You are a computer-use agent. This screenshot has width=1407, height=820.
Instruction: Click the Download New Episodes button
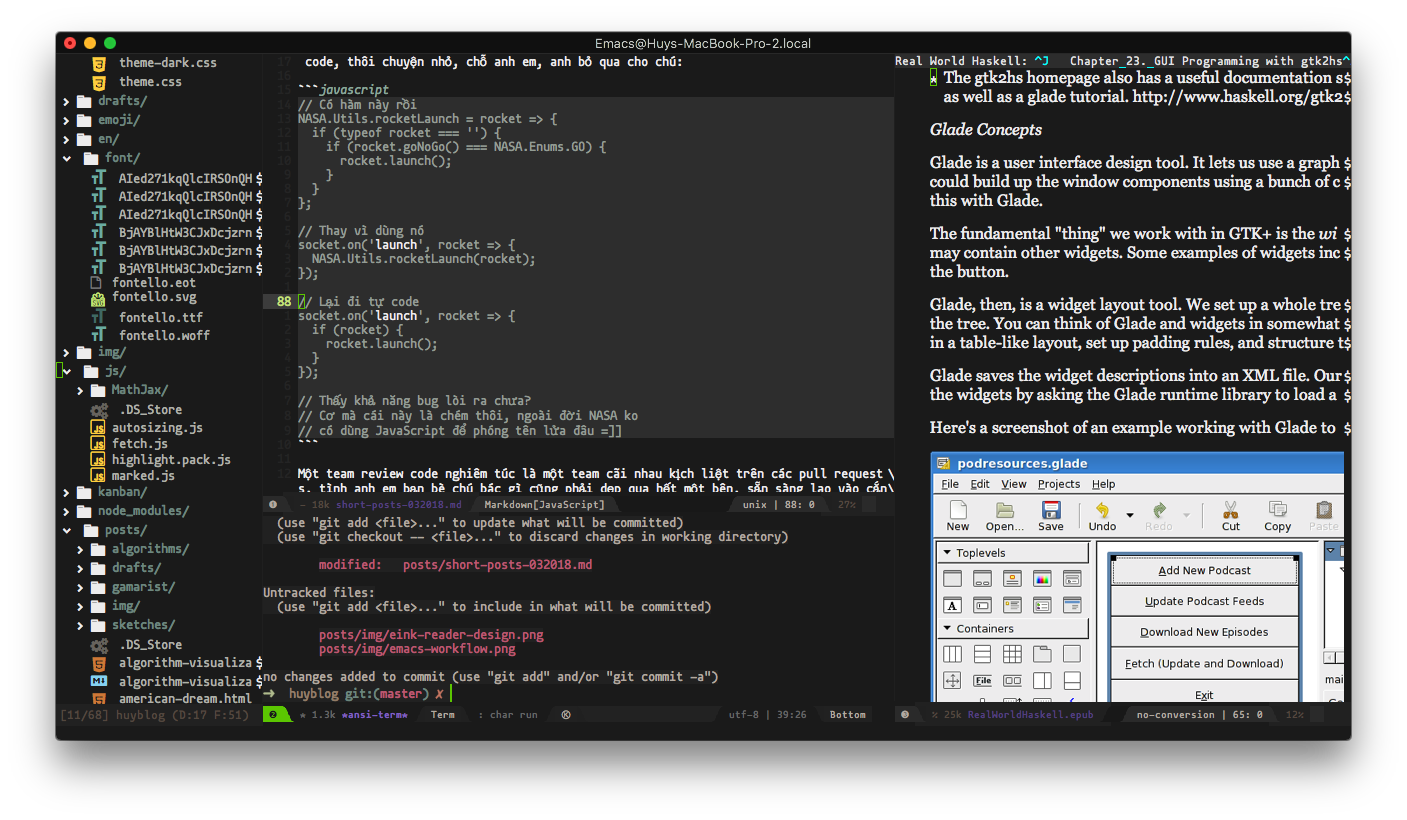pos(1204,632)
